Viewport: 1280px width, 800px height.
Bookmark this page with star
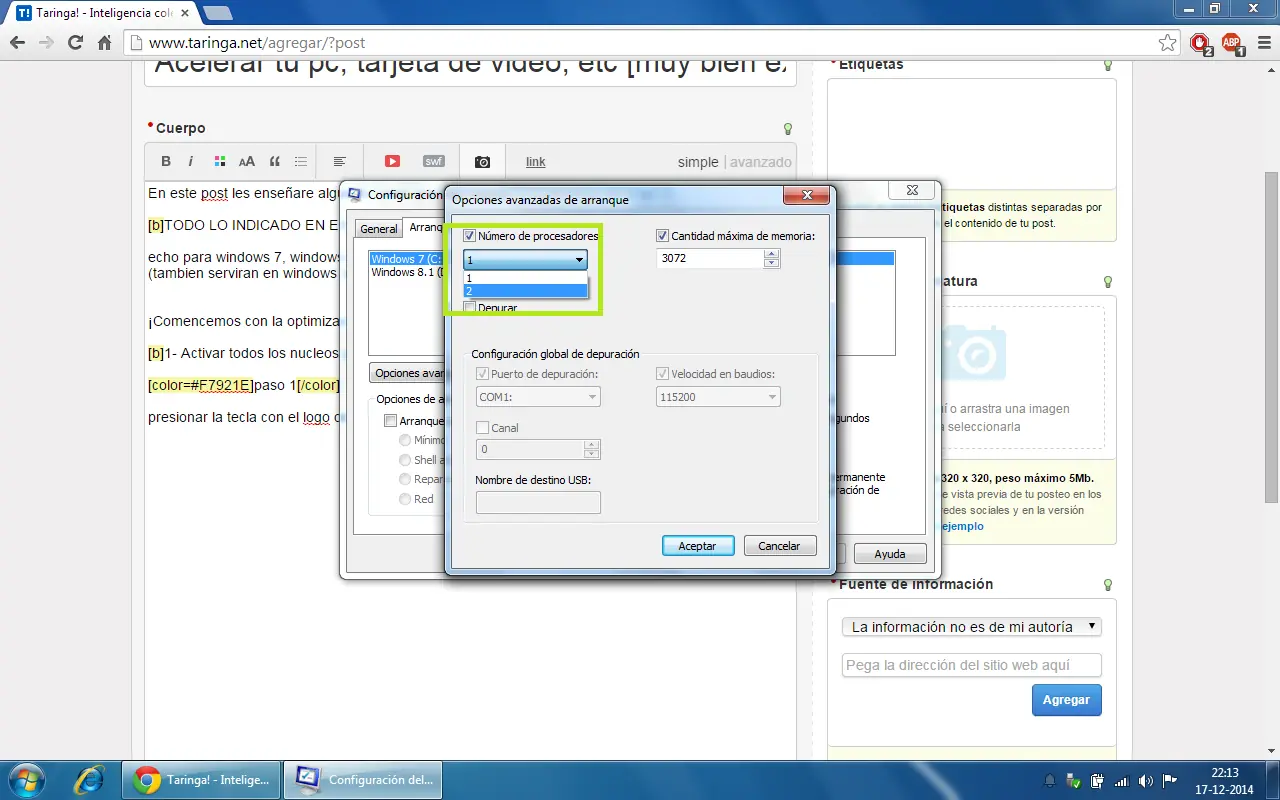pyautogui.click(x=1167, y=43)
